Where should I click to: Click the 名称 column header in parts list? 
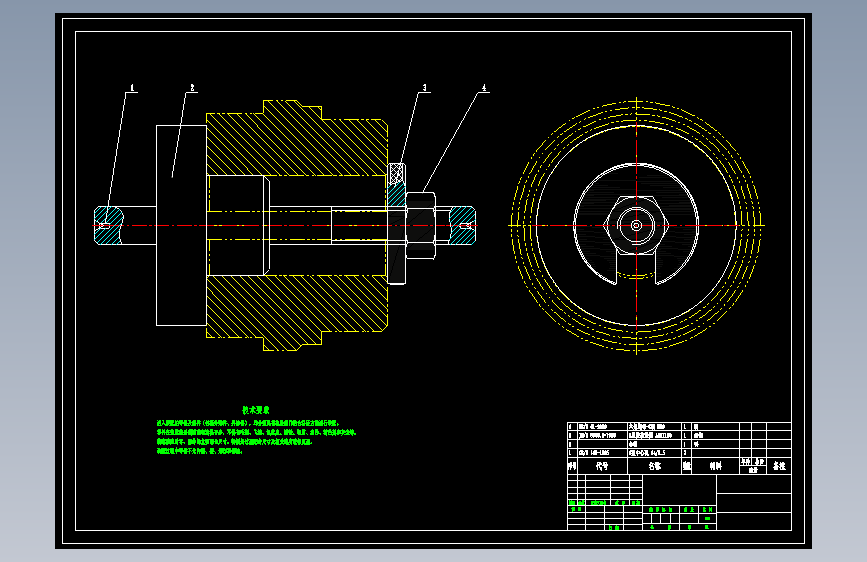tap(655, 466)
